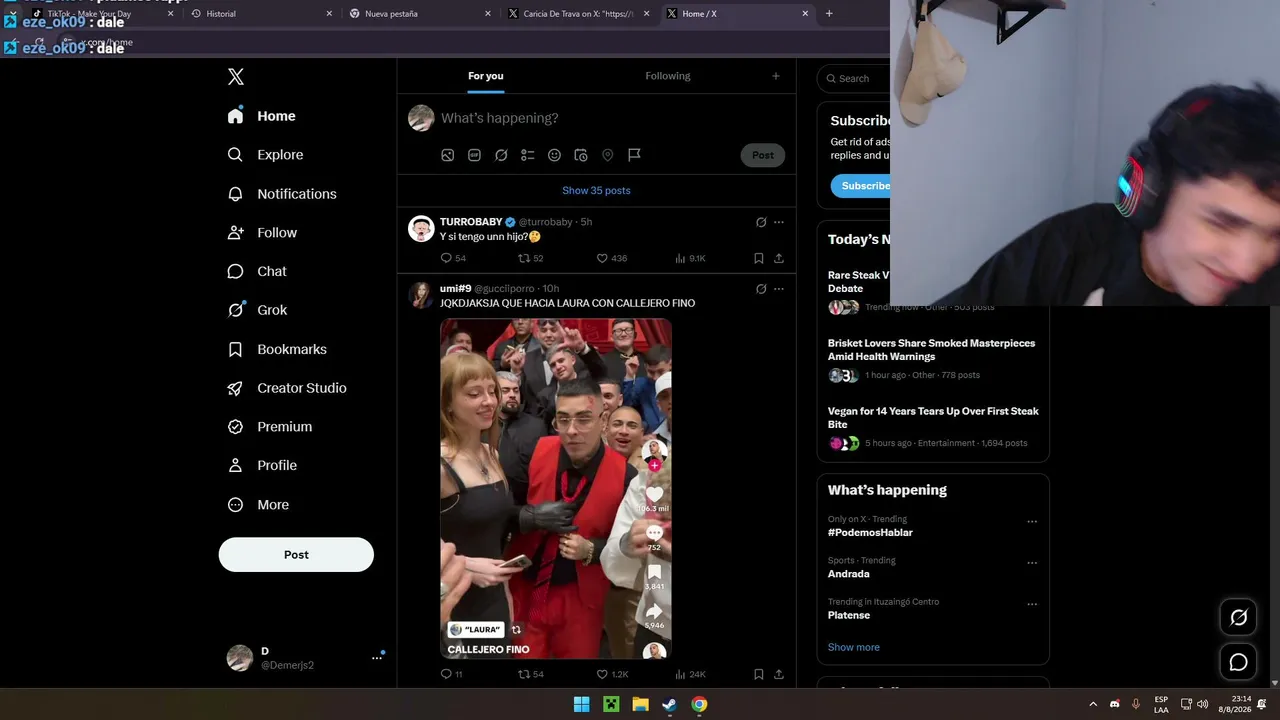Share umi#9's post

click(779, 674)
